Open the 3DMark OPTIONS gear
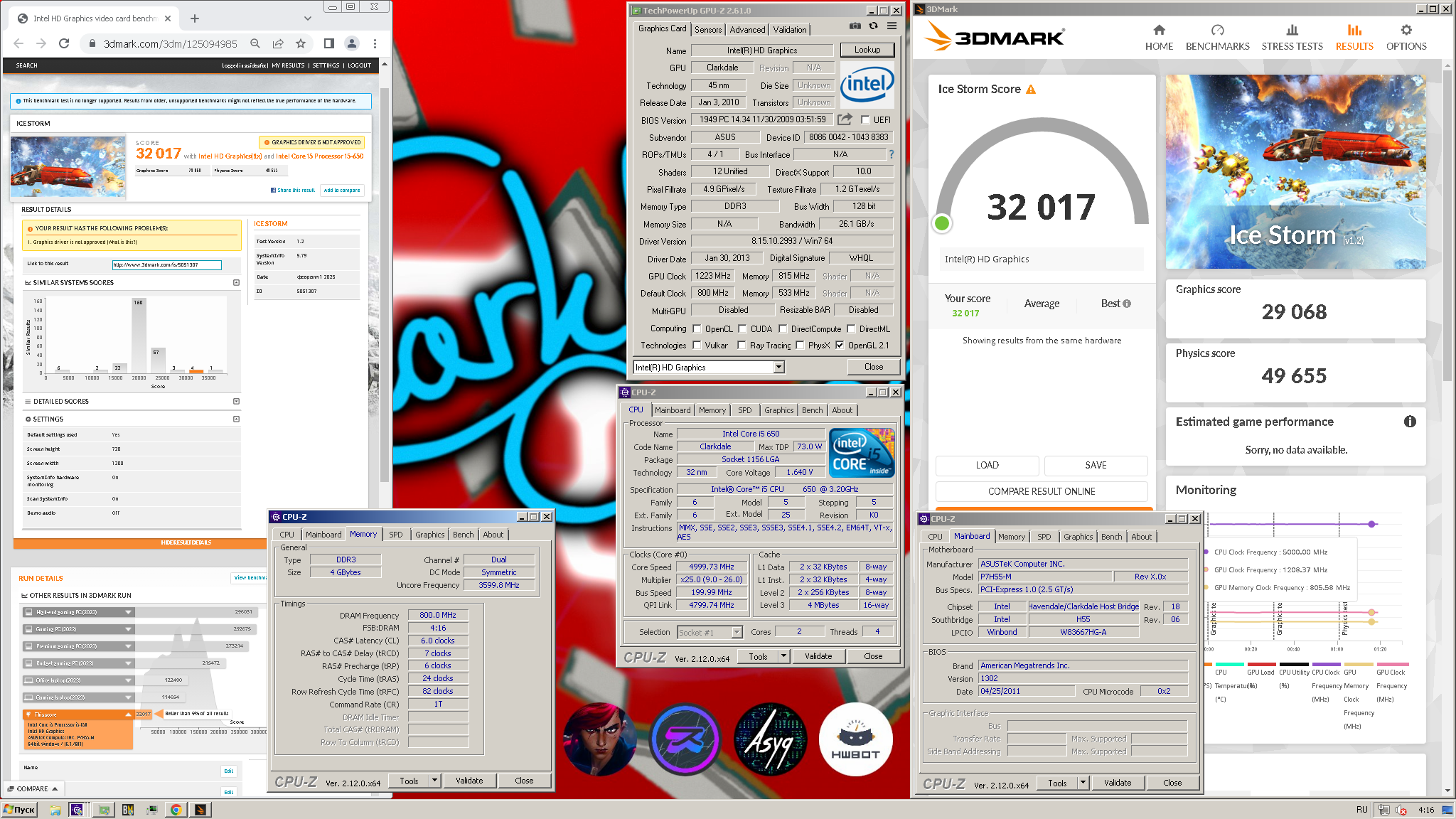The width and height of the screenshot is (1456, 819). point(1406,38)
